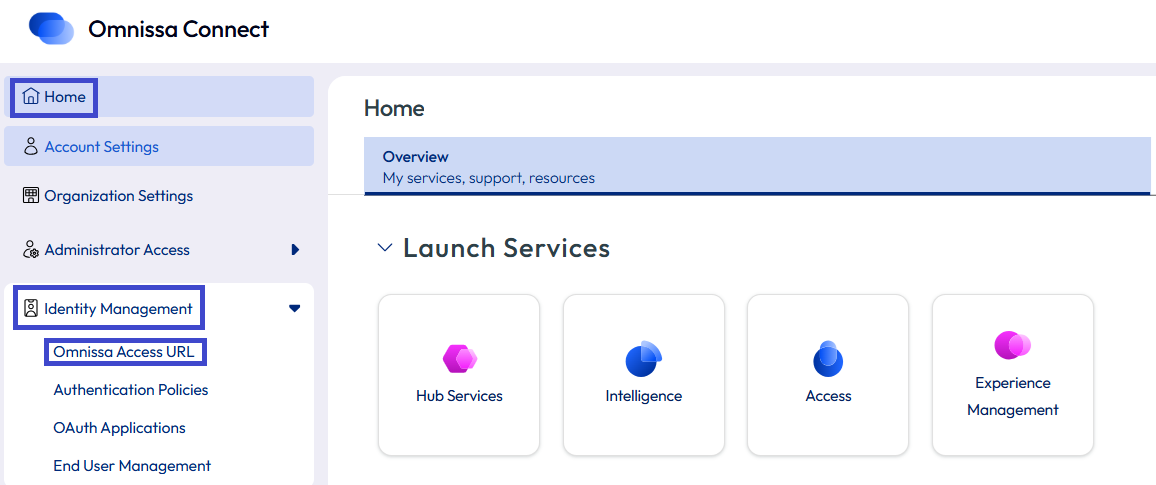Open OAuth Applications submenu item
The height and width of the screenshot is (485, 1156).
pyautogui.click(x=119, y=428)
